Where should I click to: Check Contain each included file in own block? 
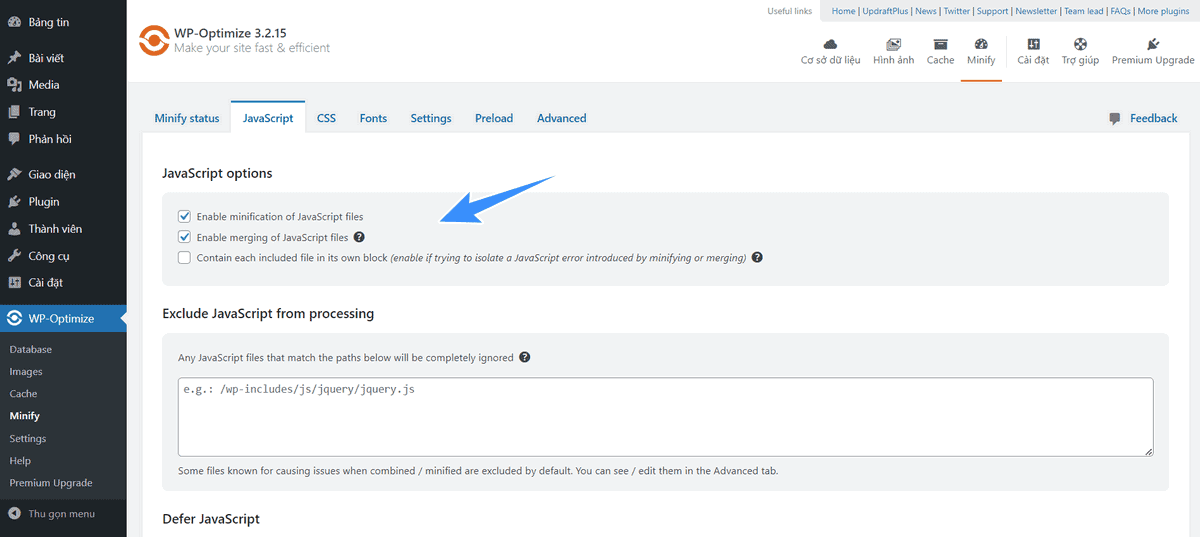pos(184,258)
